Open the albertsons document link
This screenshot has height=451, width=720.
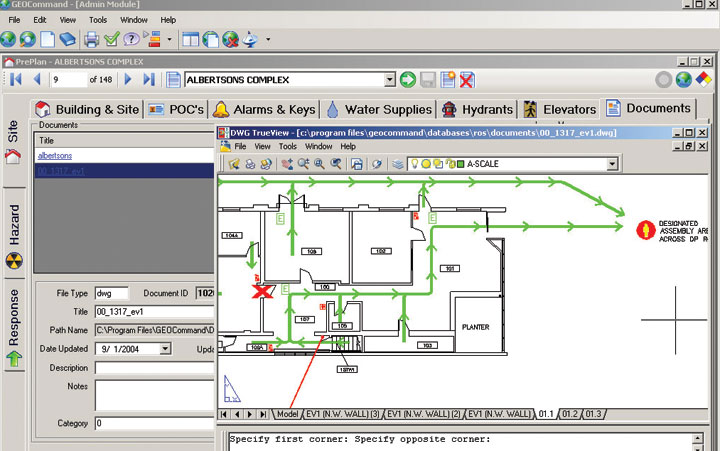click(x=54, y=156)
